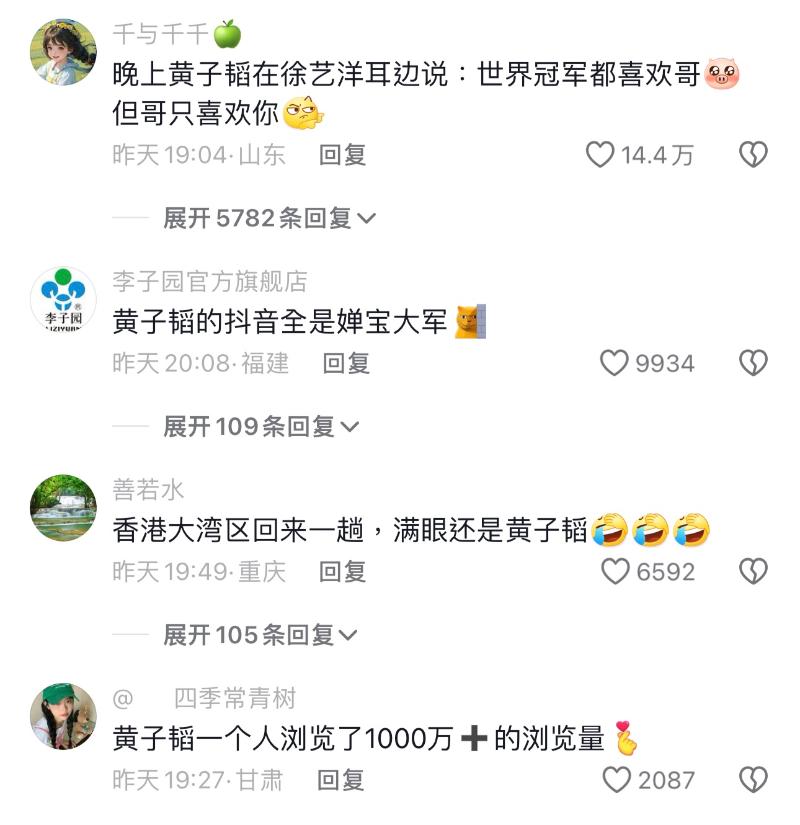Reply to 千与千千's comment from 山东
The height and width of the screenshot is (825, 800).
point(342,155)
